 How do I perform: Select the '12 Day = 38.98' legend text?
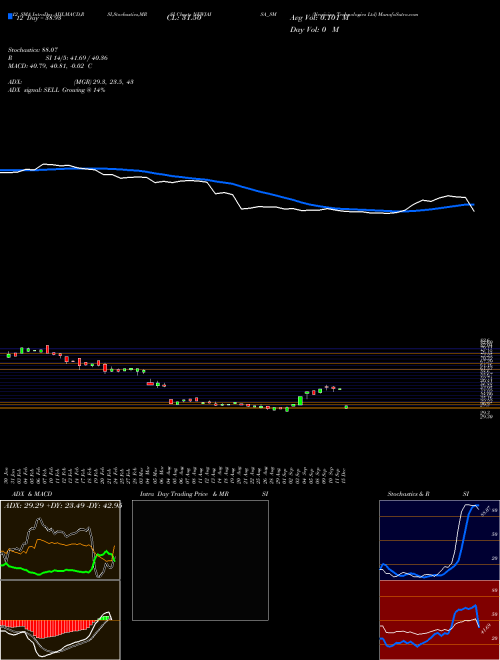39,19
